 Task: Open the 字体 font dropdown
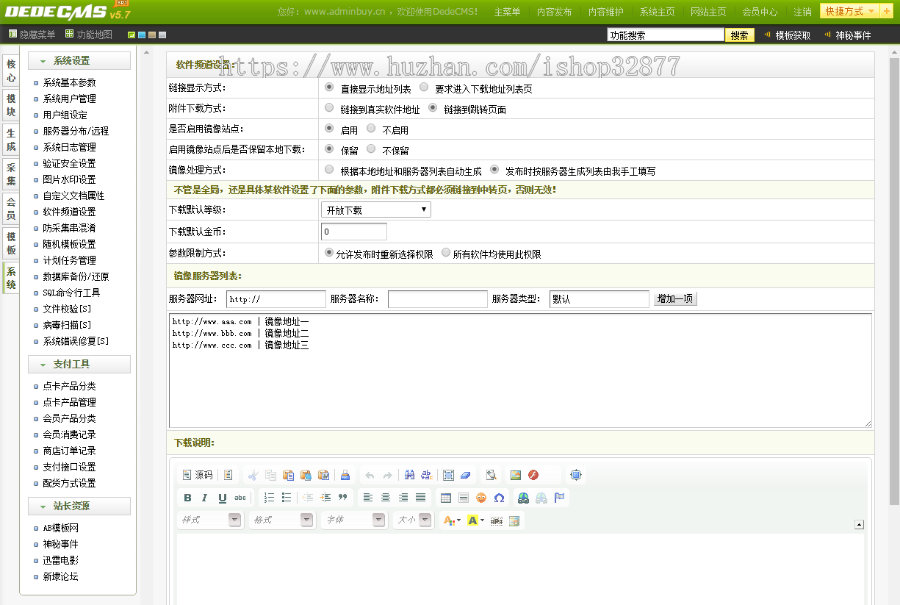pyautogui.click(x=354, y=520)
